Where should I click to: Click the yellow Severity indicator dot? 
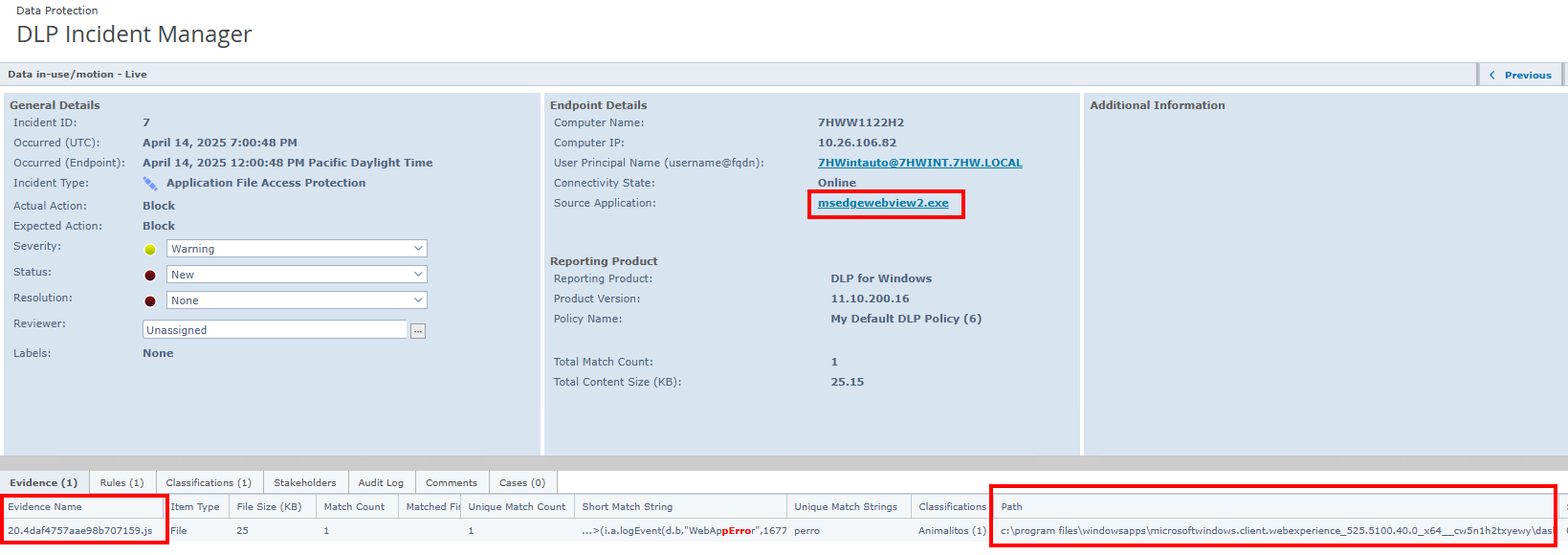point(150,250)
